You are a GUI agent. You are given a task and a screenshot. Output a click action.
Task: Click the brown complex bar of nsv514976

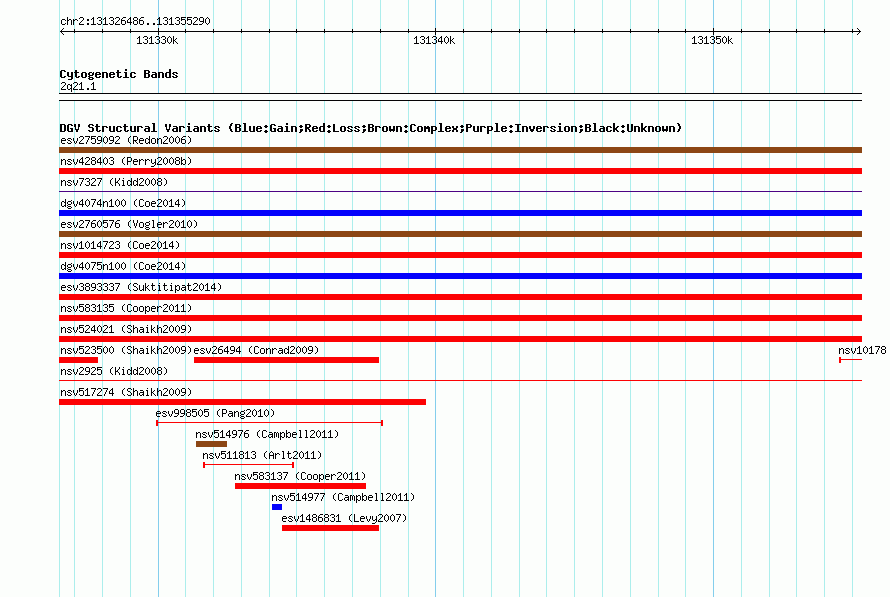211,444
